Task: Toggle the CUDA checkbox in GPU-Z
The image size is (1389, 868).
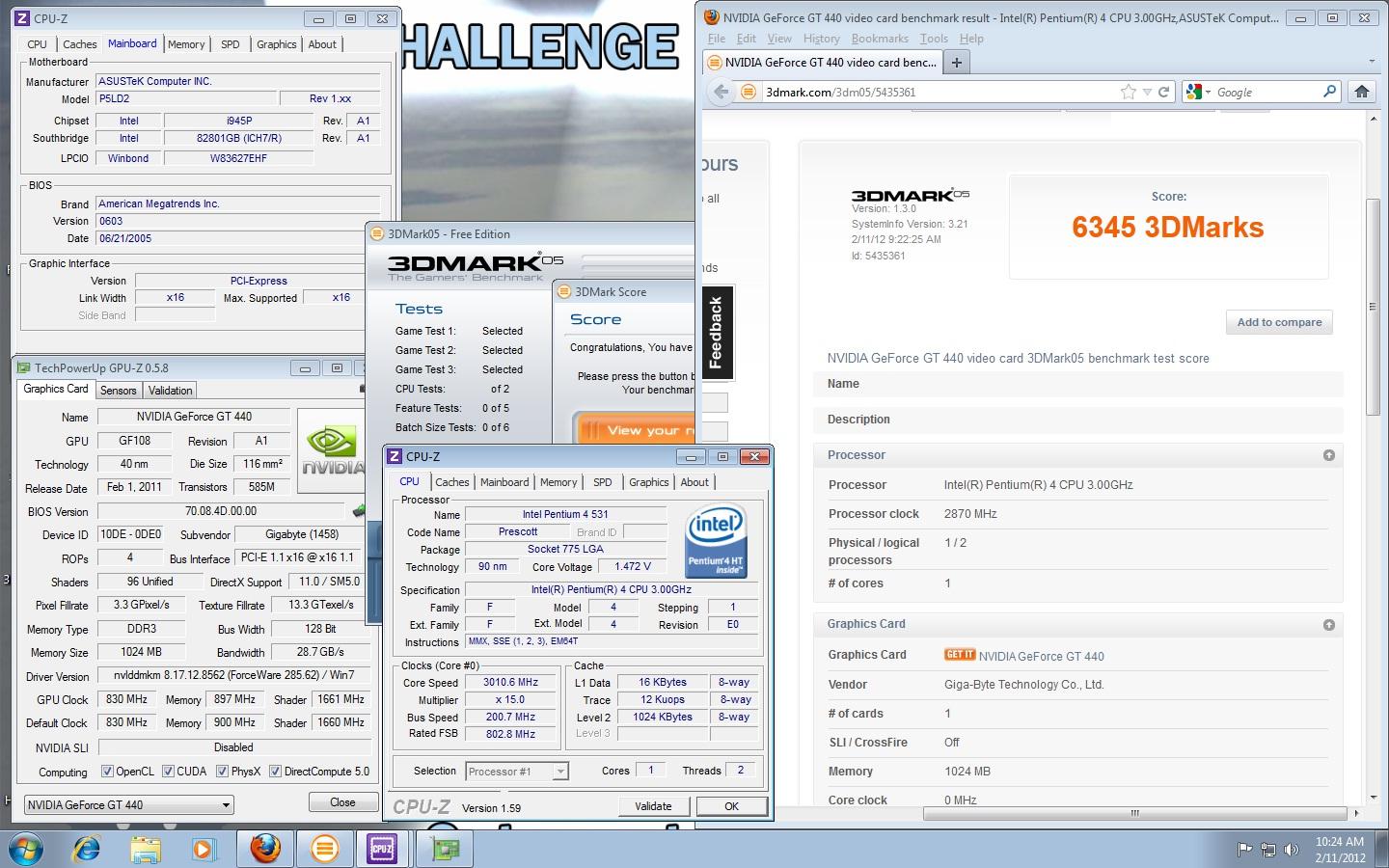Action: (x=168, y=772)
